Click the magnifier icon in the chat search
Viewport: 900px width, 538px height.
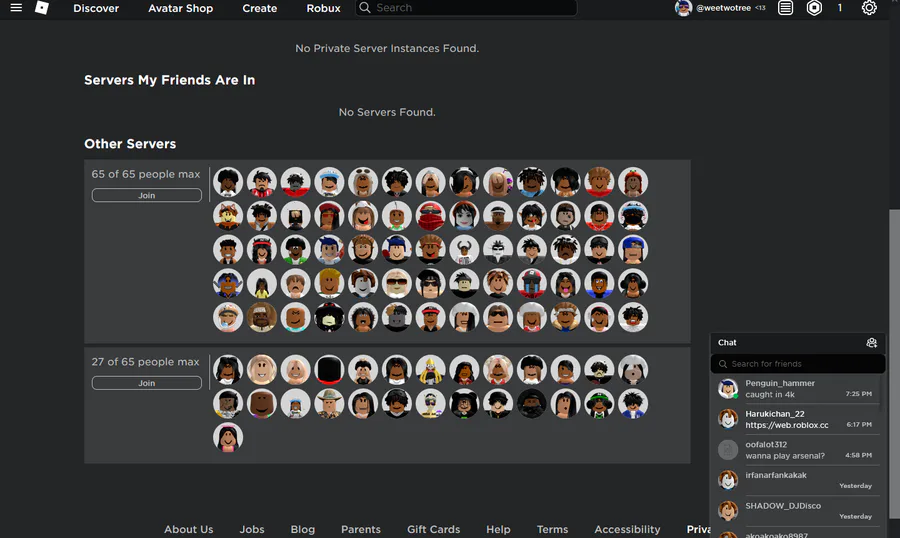723,364
